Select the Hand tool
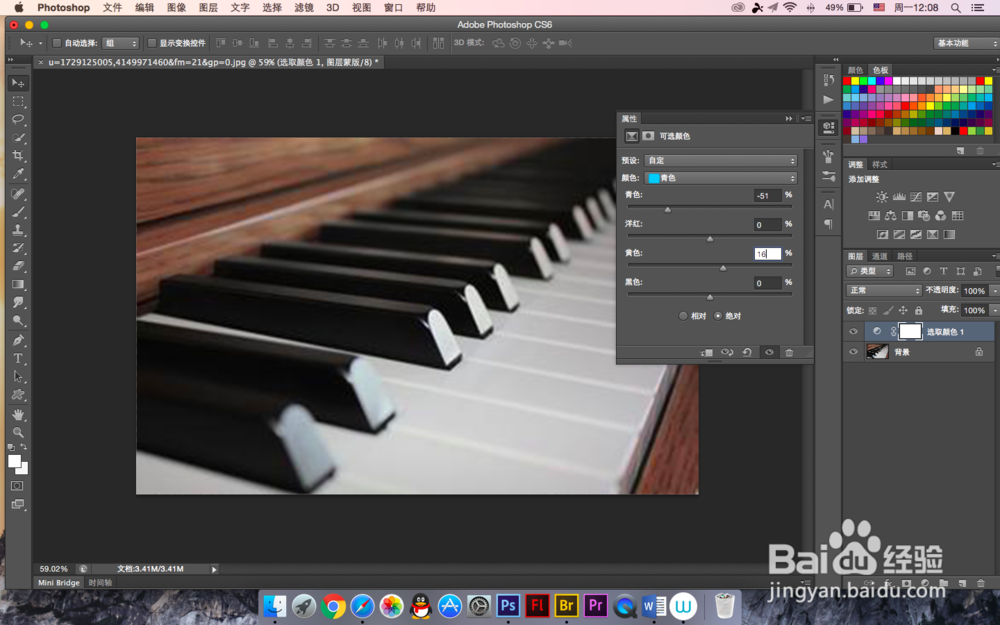This screenshot has height=625, width=1000. [18, 414]
